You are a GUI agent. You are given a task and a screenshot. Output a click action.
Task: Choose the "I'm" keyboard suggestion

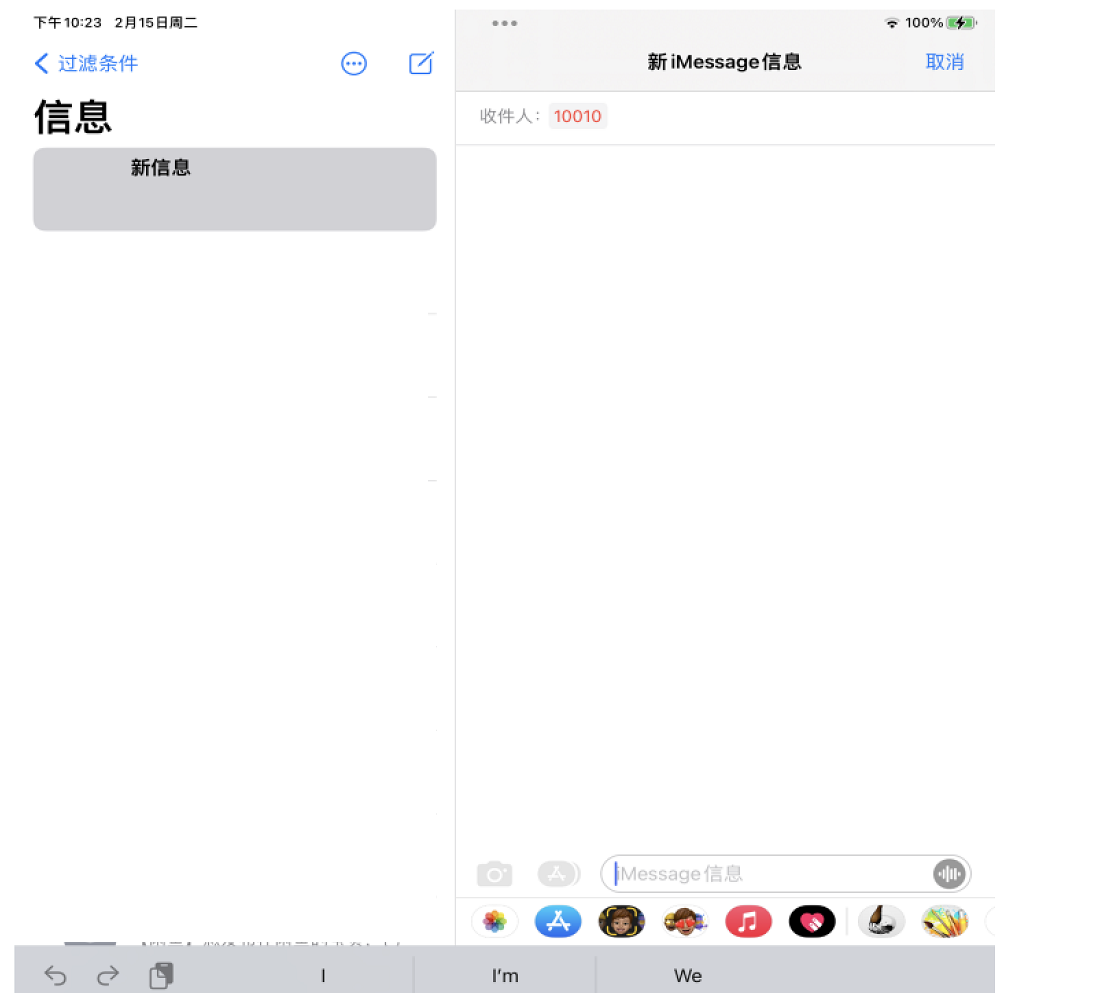coord(505,975)
